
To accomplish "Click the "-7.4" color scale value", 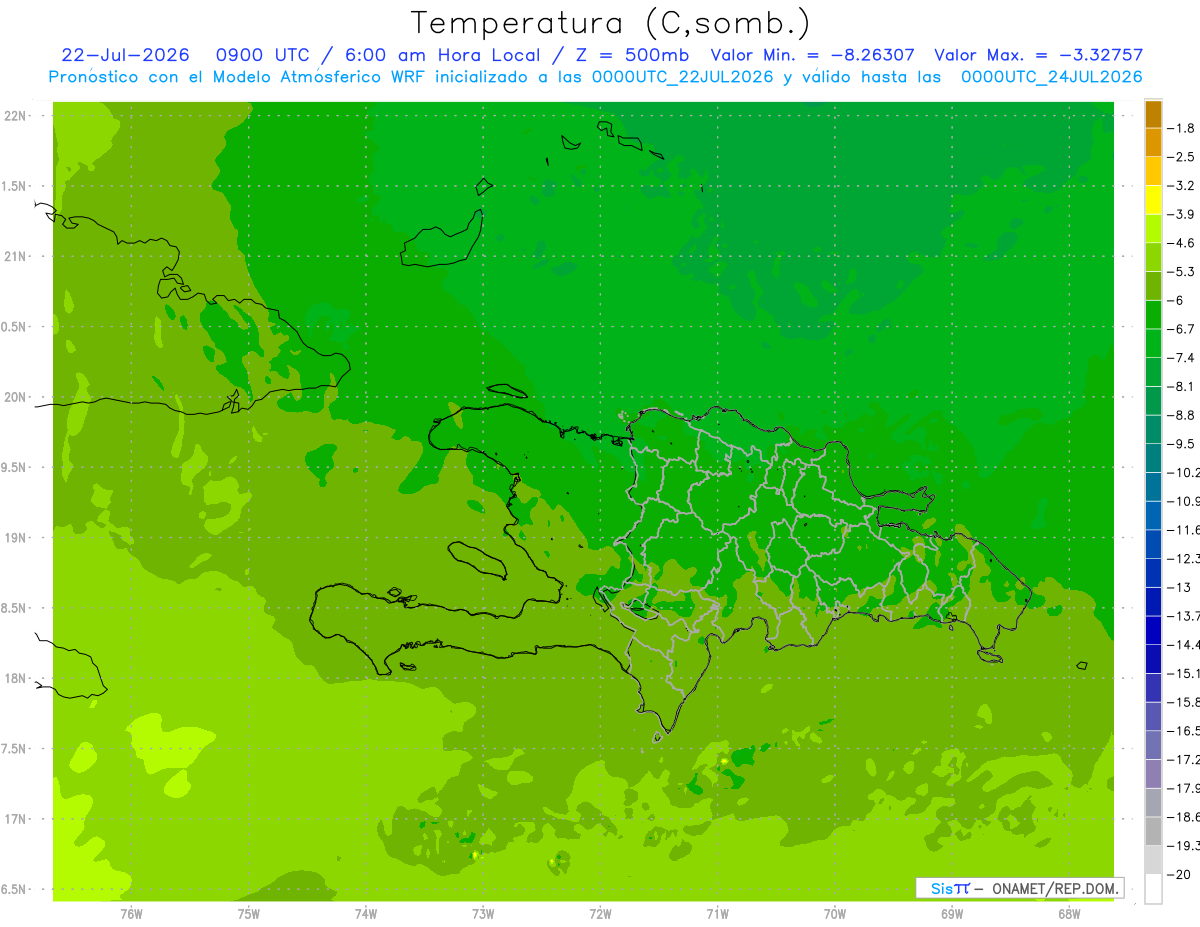I will tap(1180, 357).
